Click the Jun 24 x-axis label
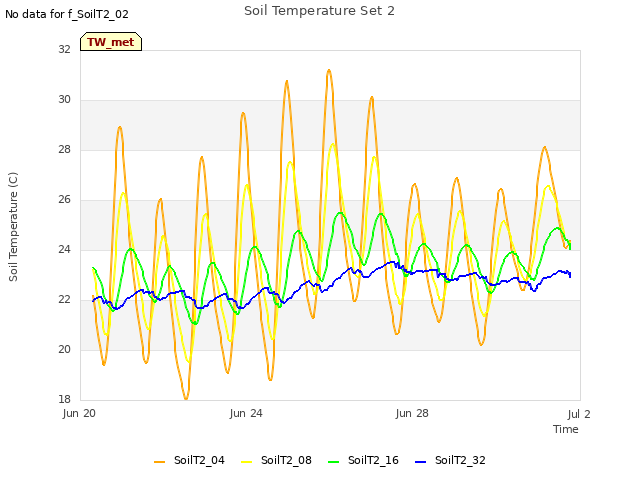 point(246,413)
